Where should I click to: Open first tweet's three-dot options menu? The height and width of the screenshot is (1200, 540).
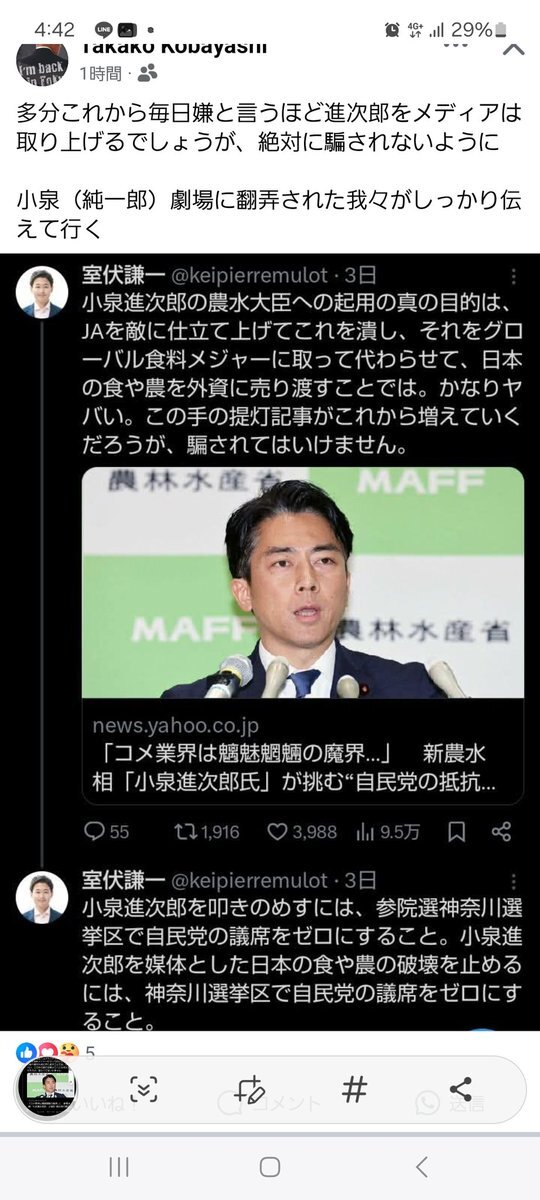pyautogui.click(x=514, y=276)
